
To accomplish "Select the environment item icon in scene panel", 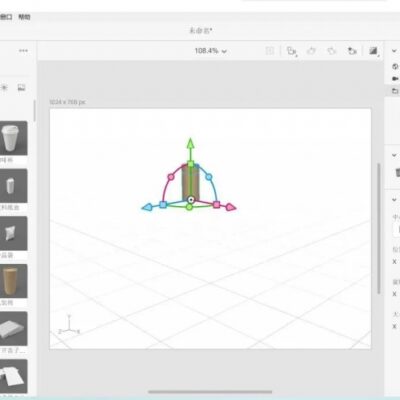I will click(x=395, y=67).
